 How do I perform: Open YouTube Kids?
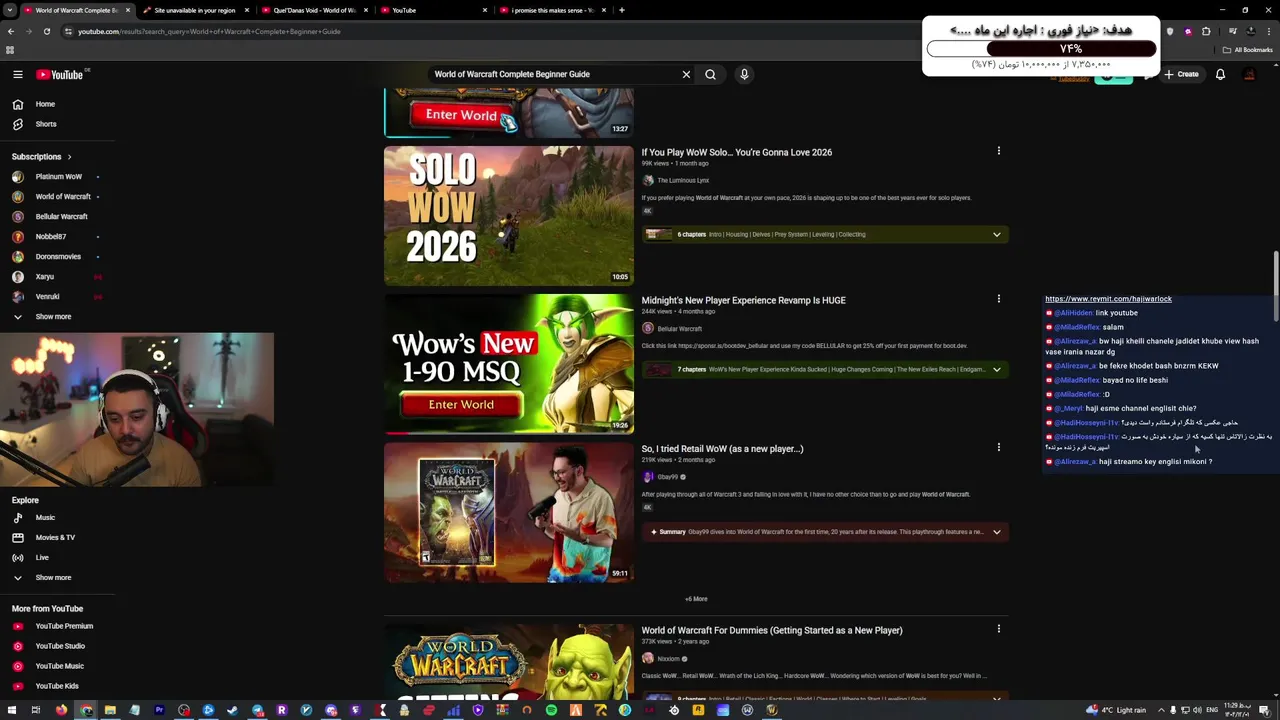click(57, 686)
